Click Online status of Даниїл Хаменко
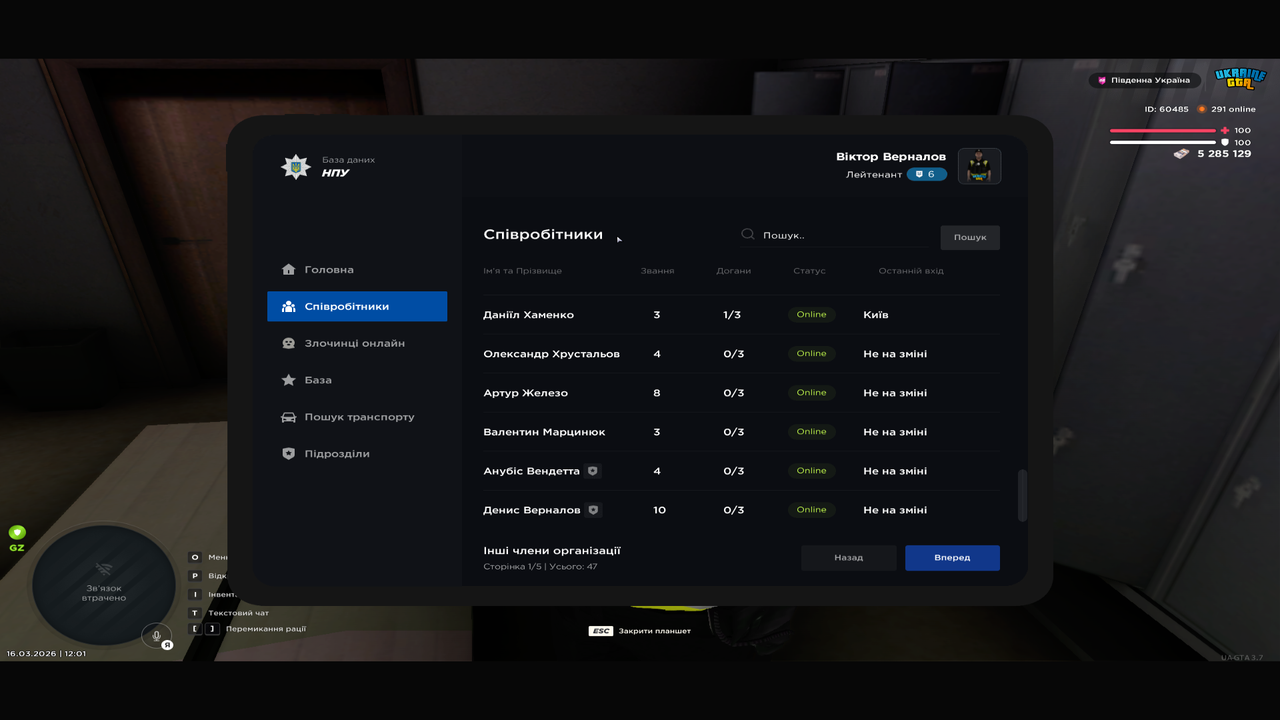This screenshot has width=1280, height=720. coord(812,315)
